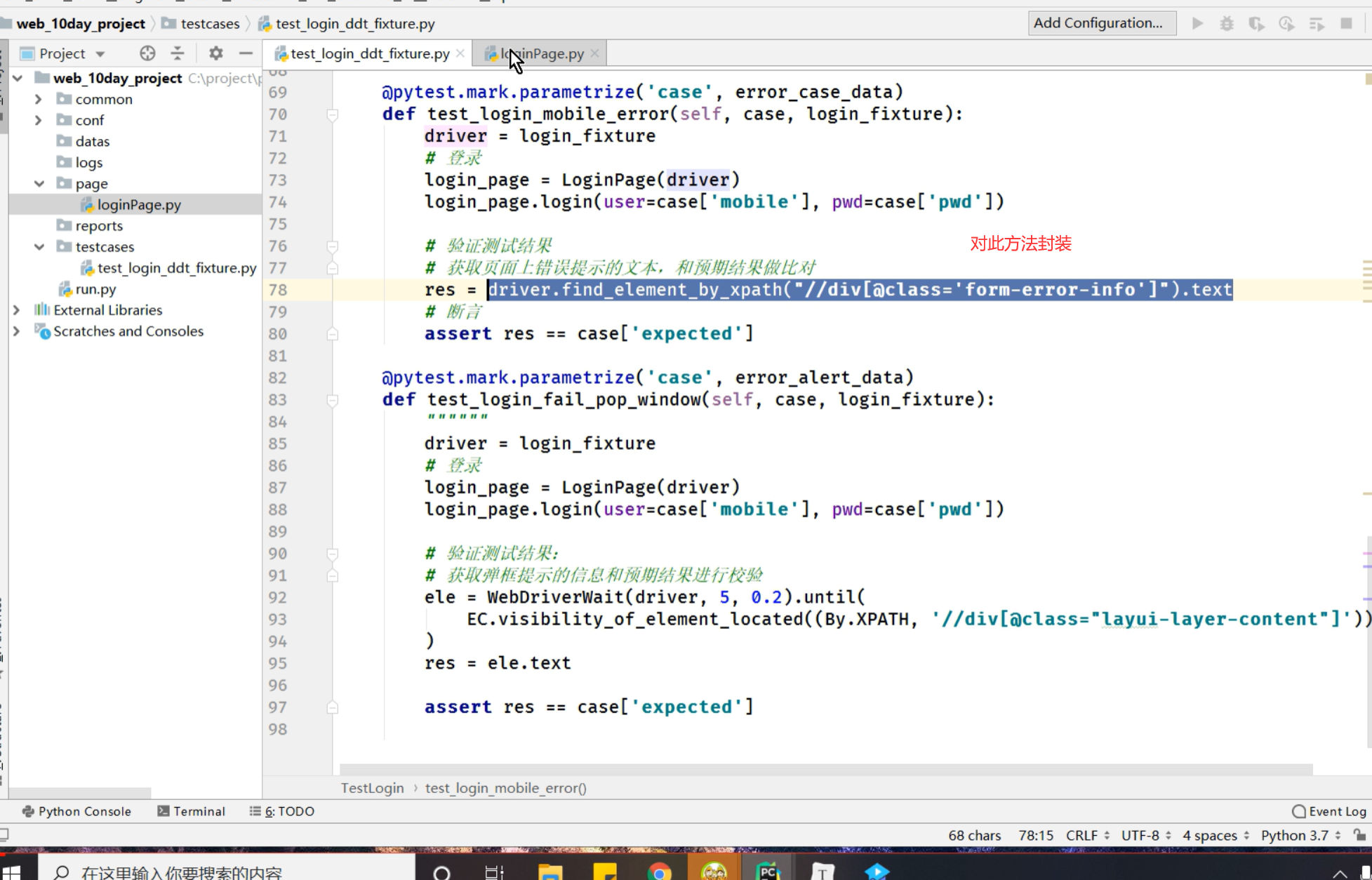Viewport: 1372px width, 880px height.
Task: Click the Add Configuration button
Action: [x=1101, y=23]
